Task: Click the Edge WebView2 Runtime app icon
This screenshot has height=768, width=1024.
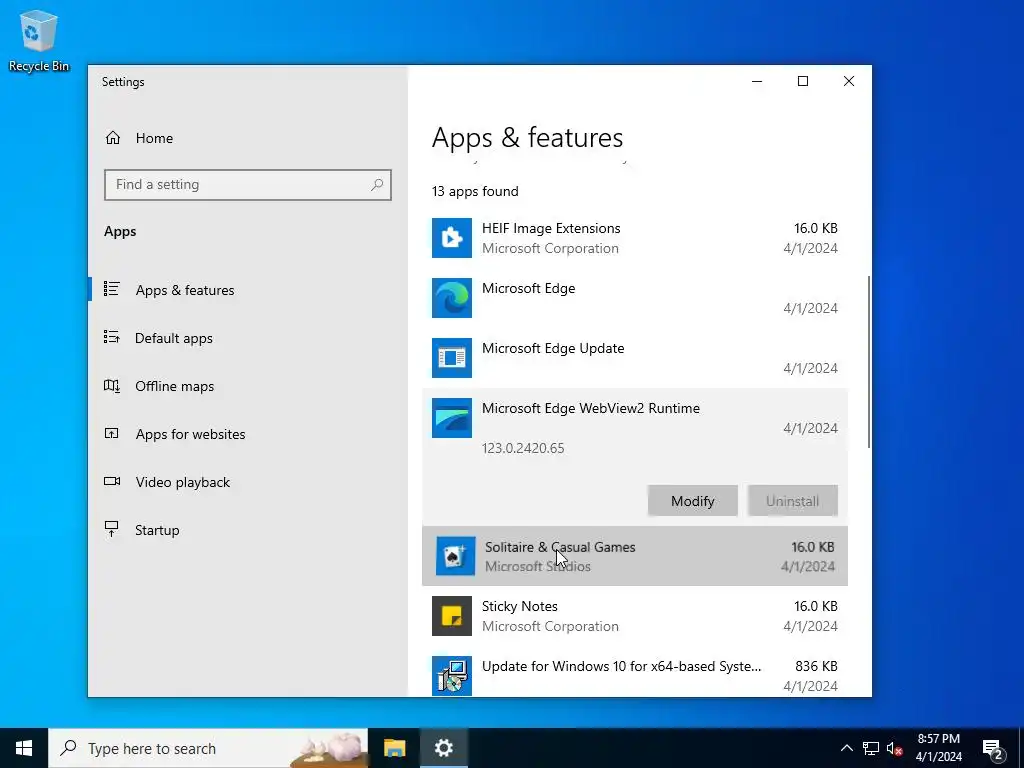Action: pyautogui.click(x=452, y=418)
